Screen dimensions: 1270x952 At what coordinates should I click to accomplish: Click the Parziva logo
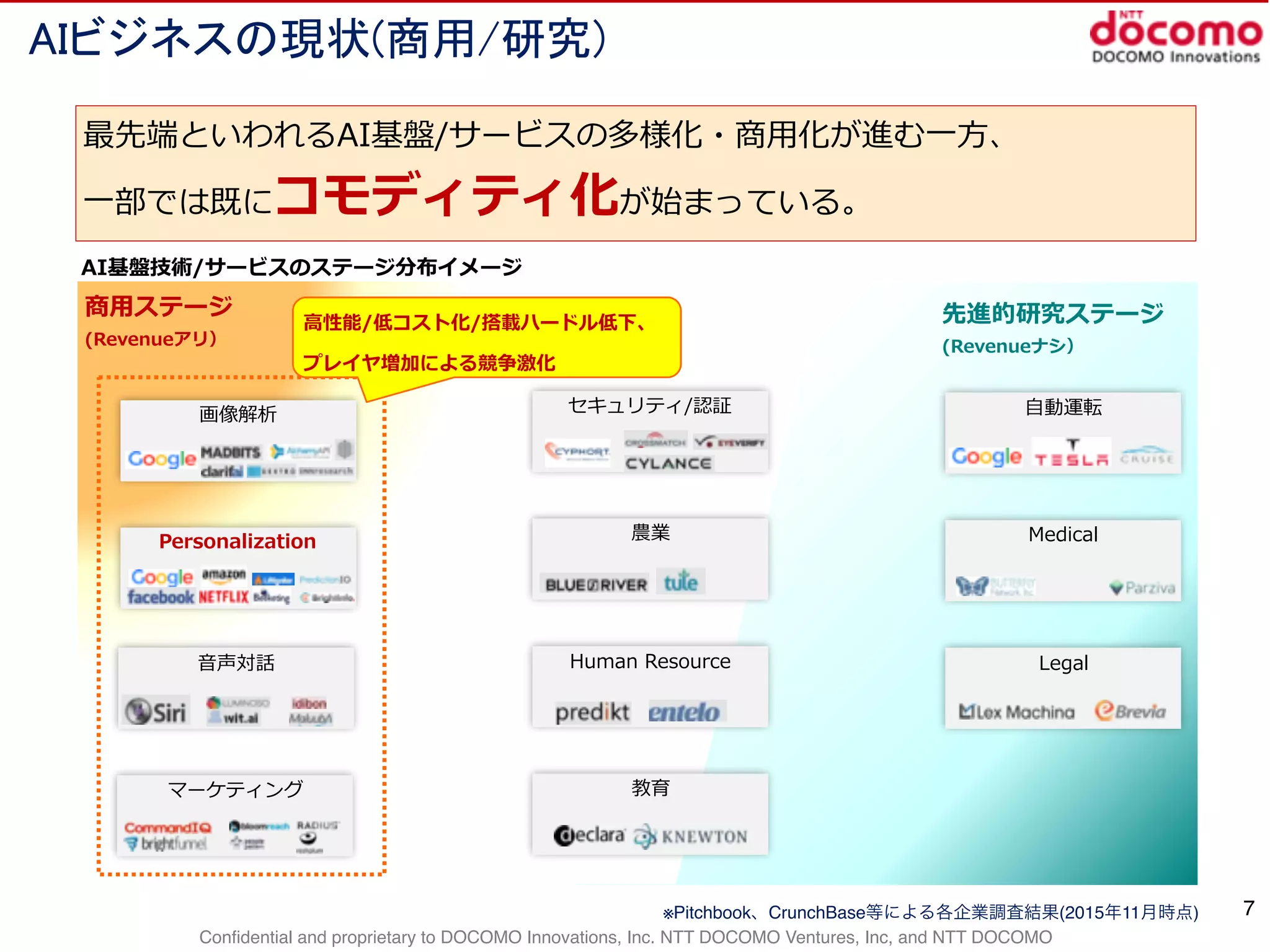1142,588
